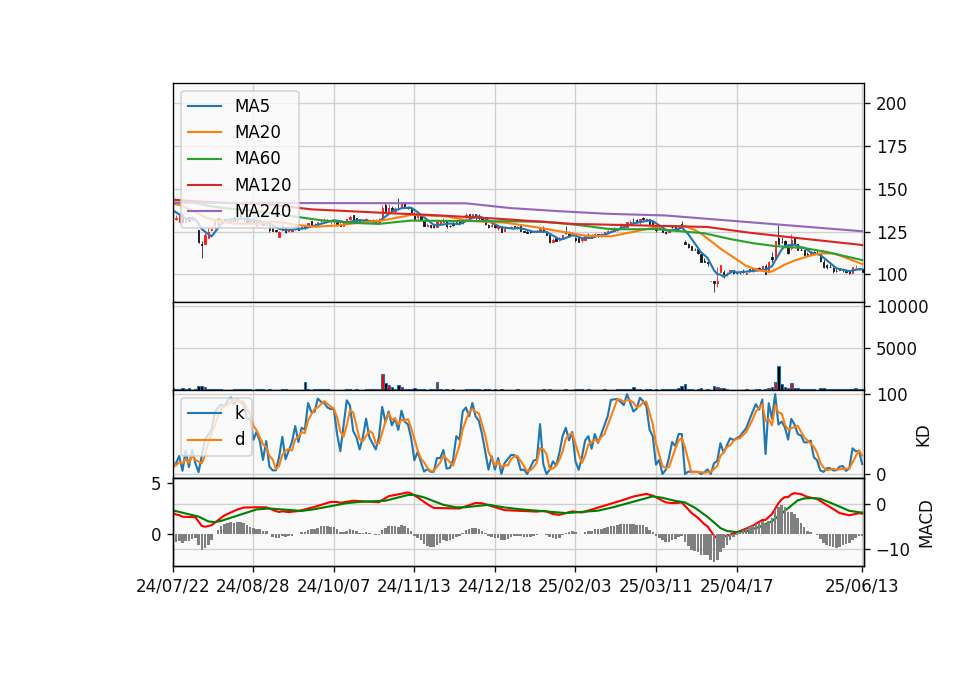Screen dimensions: 960x690
Task: Click the d legend label in KD panel
Action: 239,439
